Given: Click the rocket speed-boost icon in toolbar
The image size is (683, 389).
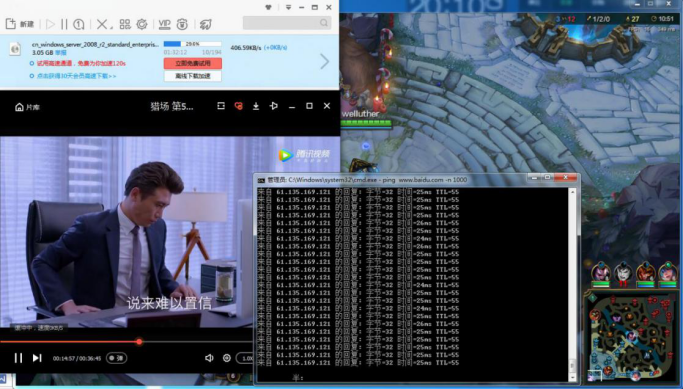Looking at the screenshot, I should pyautogui.click(x=205, y=24).
